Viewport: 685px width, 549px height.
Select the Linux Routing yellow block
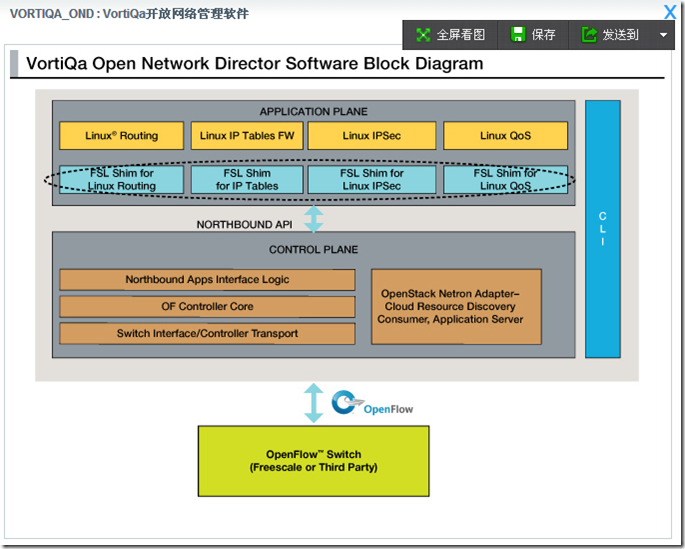click(121, 136)
